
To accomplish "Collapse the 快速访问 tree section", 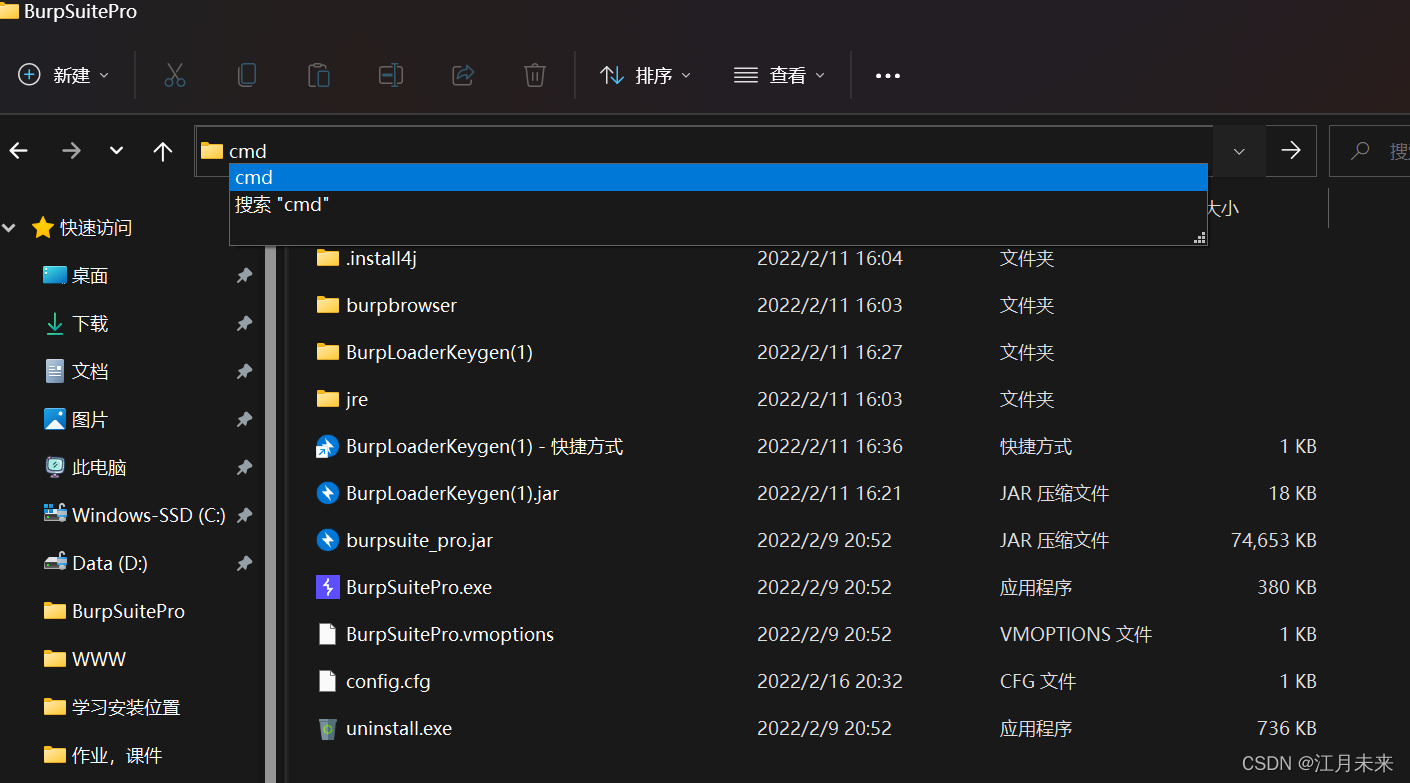I will [x=9, y=228].
